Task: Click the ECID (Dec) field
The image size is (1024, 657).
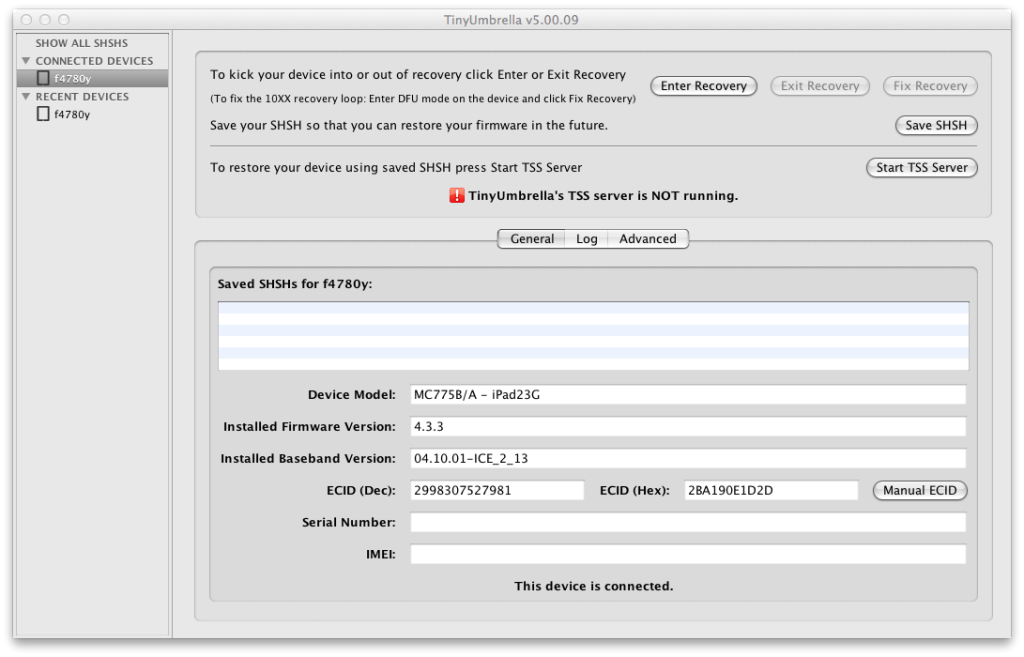Action: pos(497,490)
